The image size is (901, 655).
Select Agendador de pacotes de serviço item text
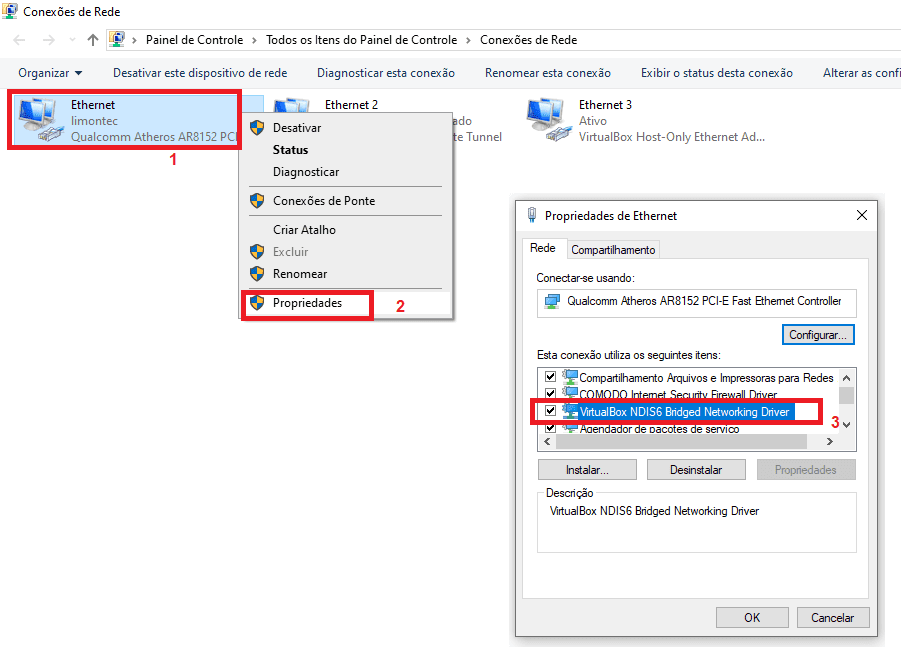tap(659, 429)
